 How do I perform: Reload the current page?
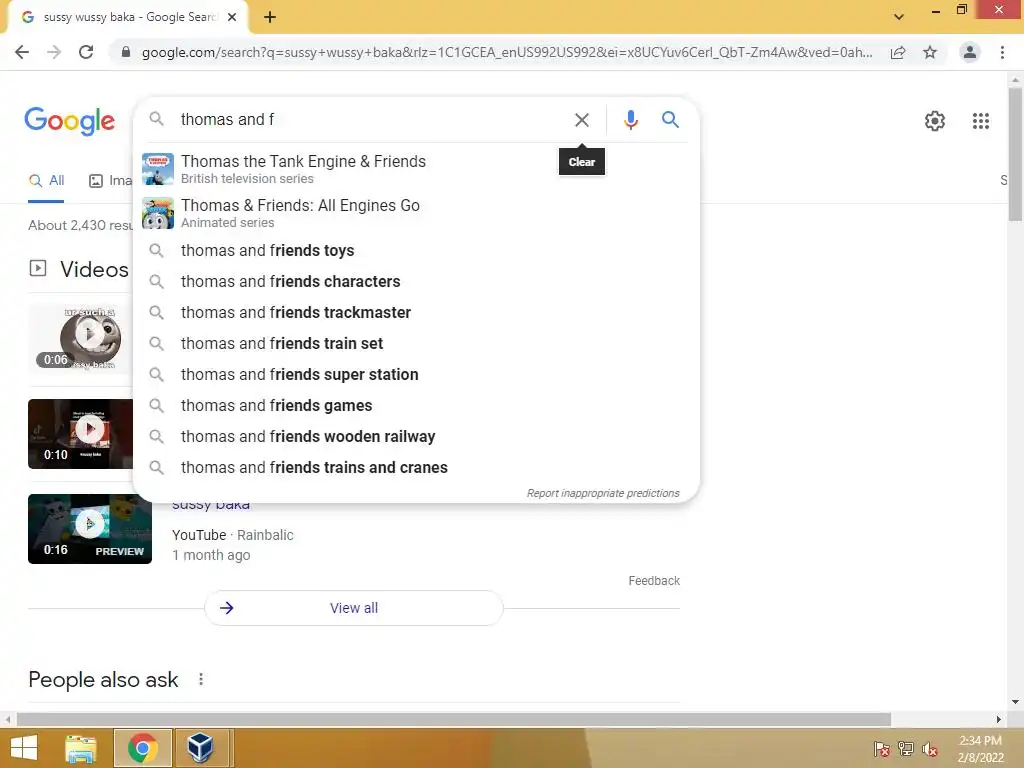tap(86, 52)
